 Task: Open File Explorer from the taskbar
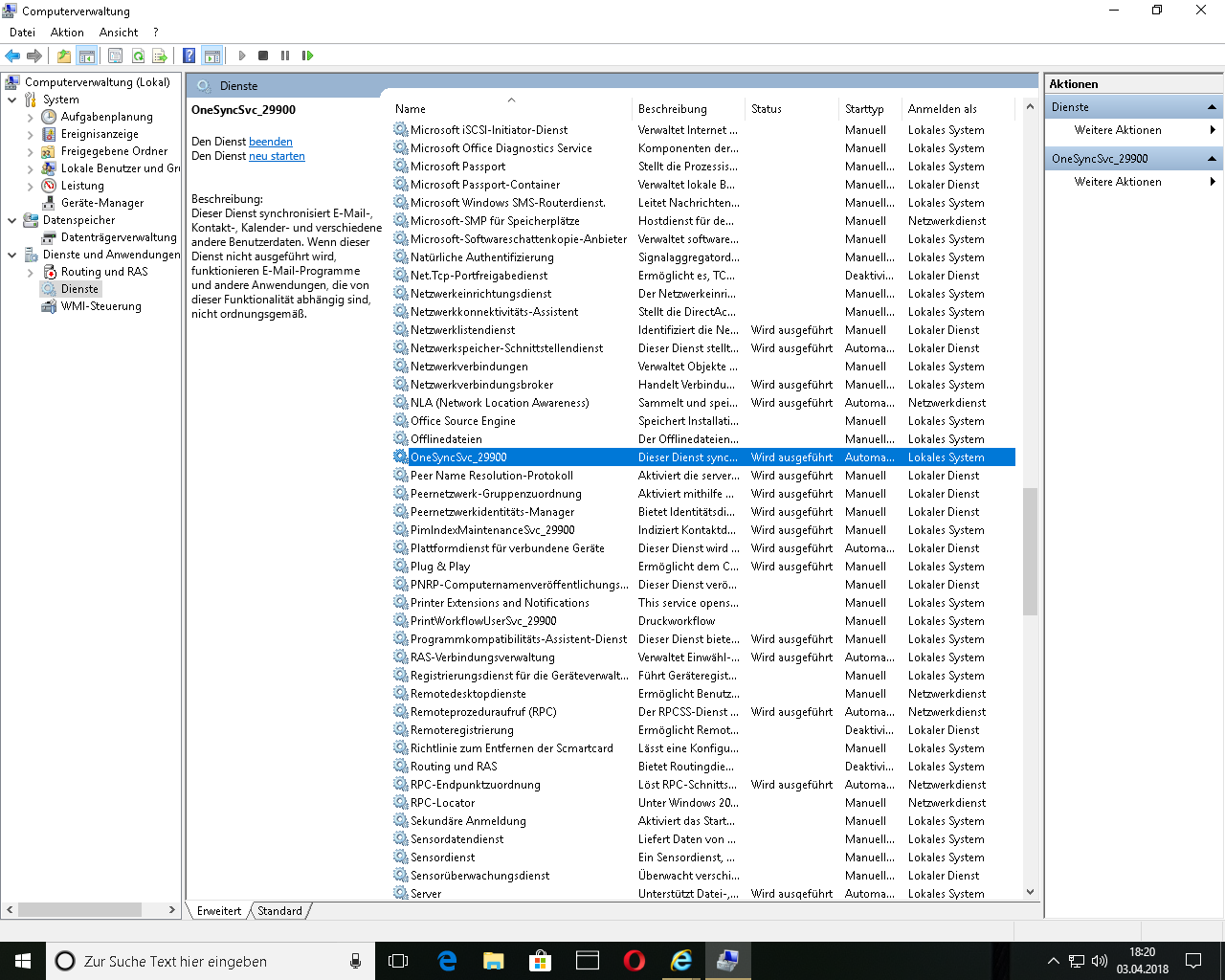coord(493,961)
